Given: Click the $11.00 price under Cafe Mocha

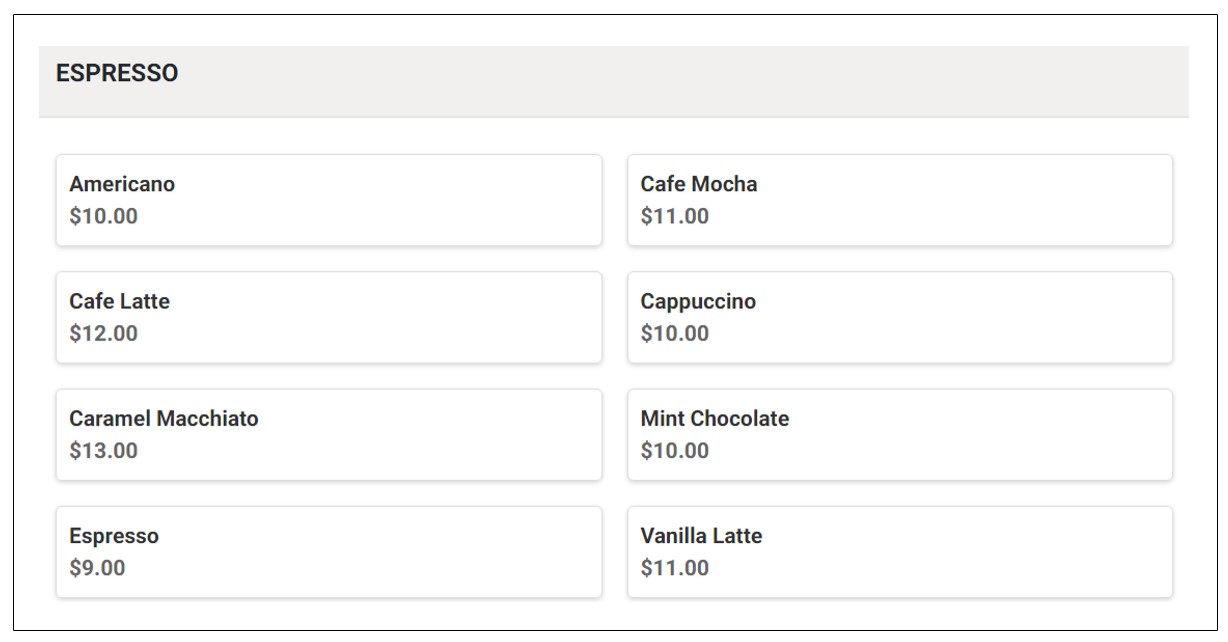Looking at the screenshot, I should 675,216.
